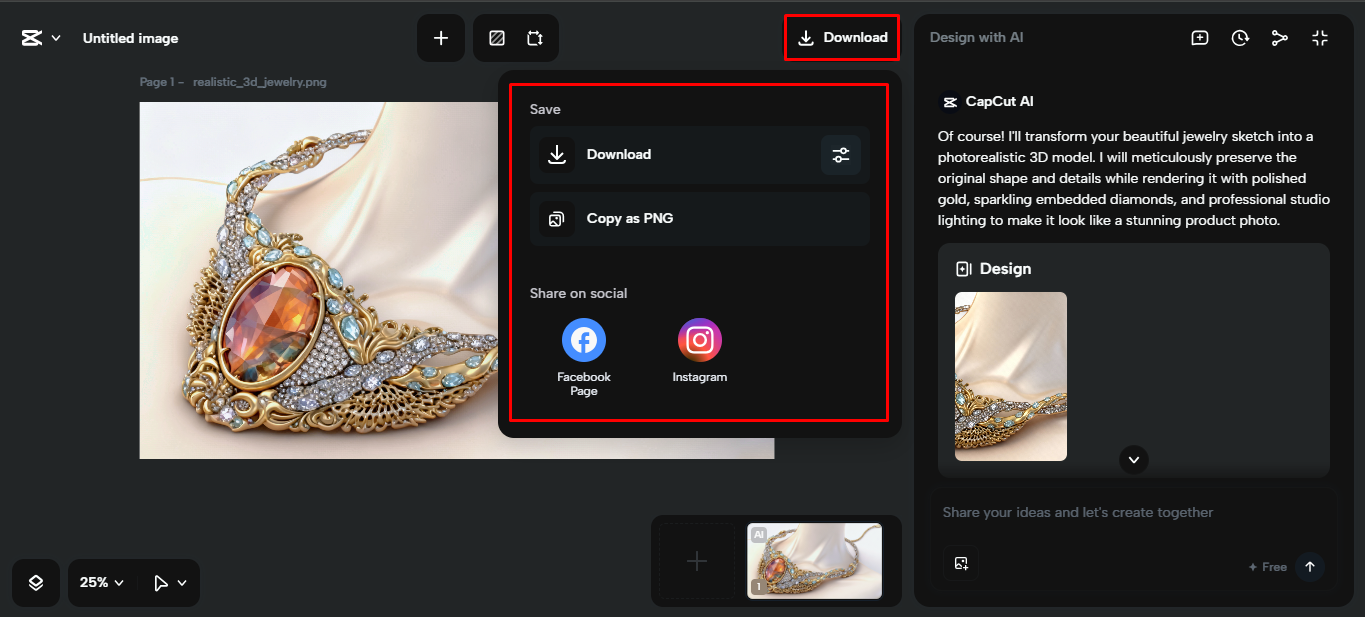Collapse the AI panel with the shrink icon
Viewport: 1365px width, 617px height.
tap(1320, 37)
